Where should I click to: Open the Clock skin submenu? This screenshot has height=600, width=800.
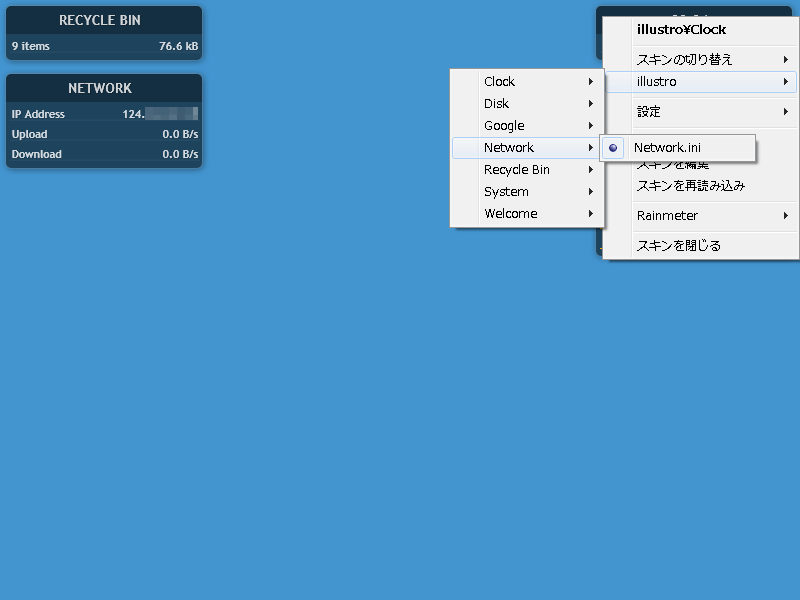(527, 82)
